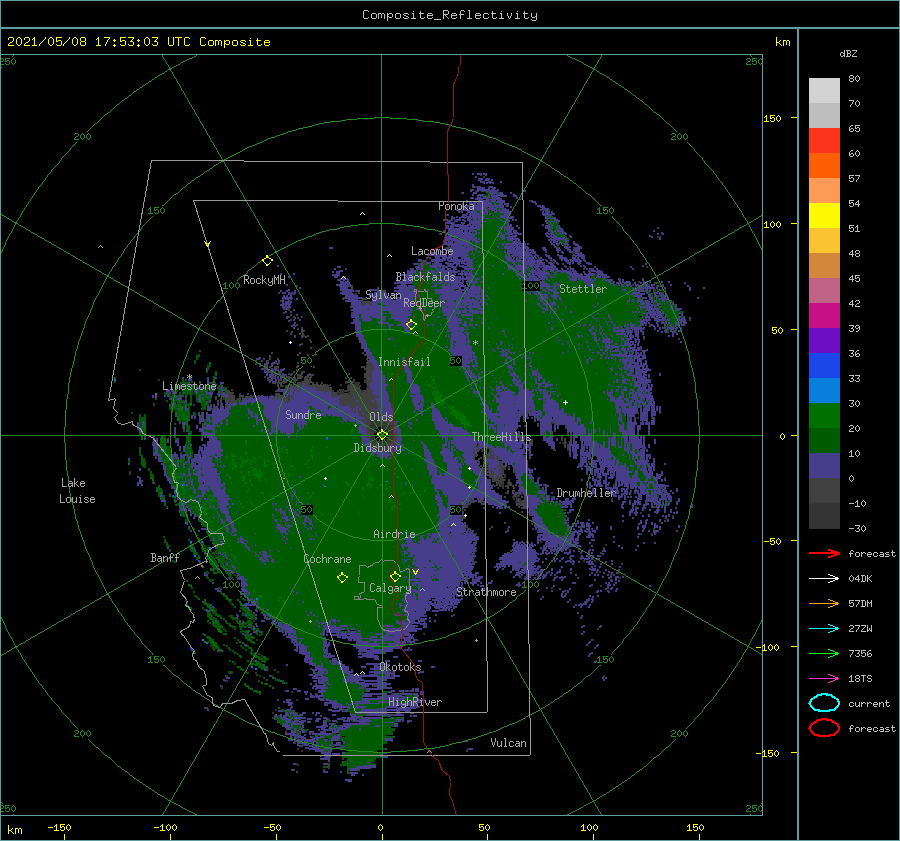Image resolution: width=900 pixels, height=841 pixels.
Task: Click the 'current' legend text
Action: coord(869,704)
